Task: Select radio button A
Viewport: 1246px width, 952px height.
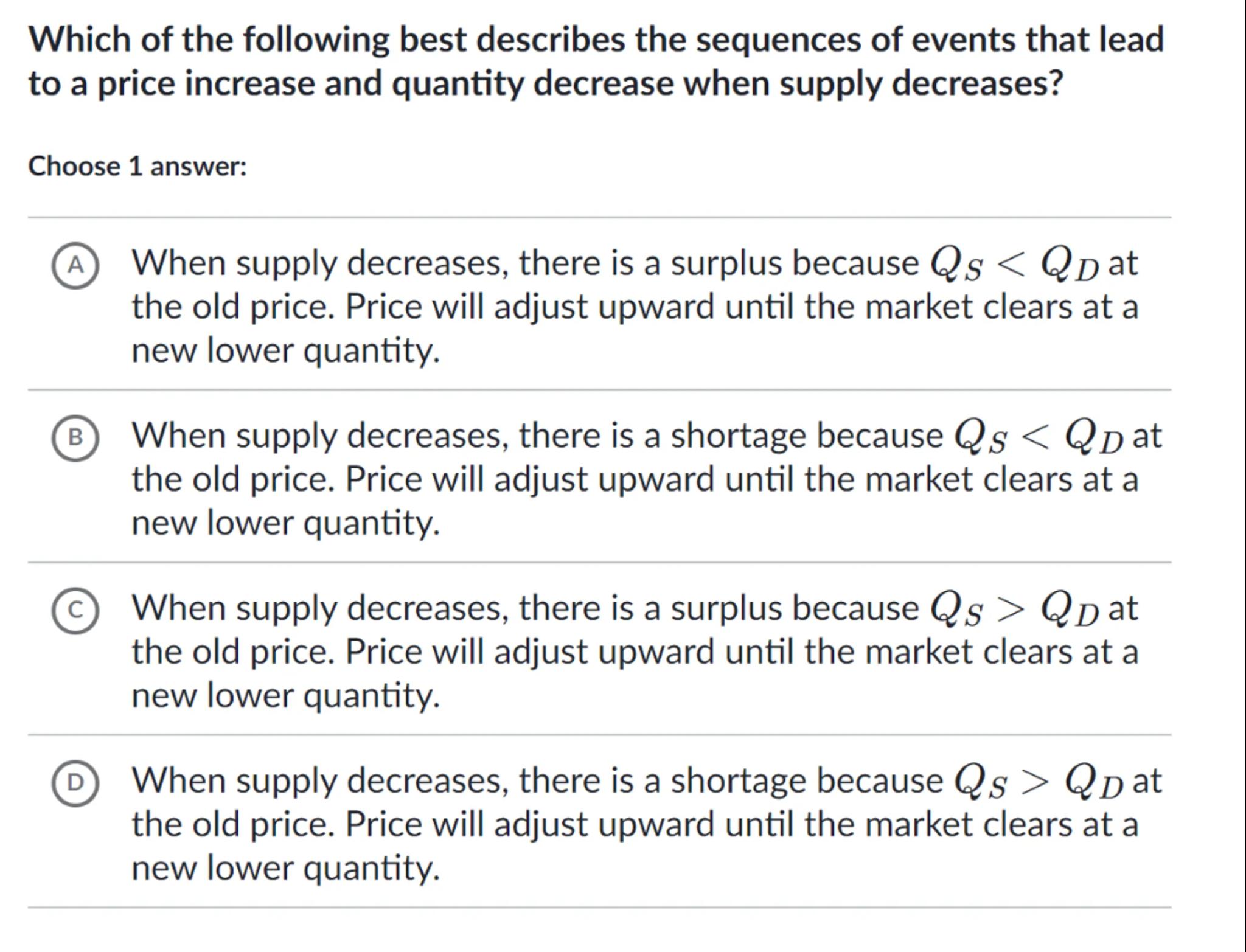Action: click(x=75, y=265)
